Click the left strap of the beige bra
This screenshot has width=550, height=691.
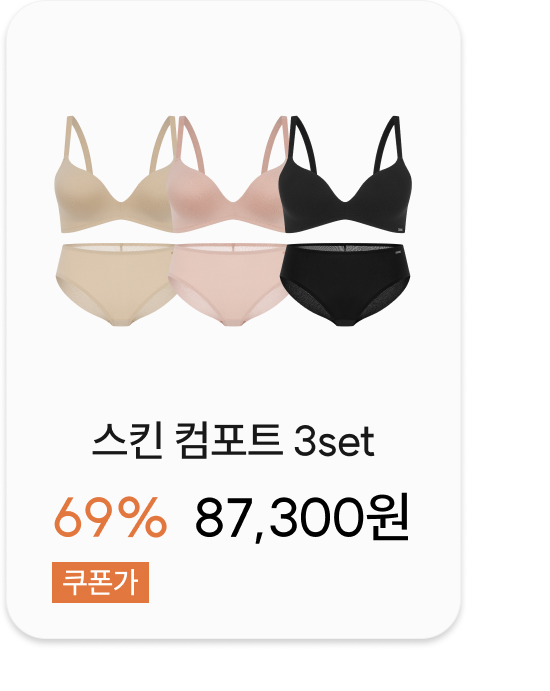(x=79, y=143)
